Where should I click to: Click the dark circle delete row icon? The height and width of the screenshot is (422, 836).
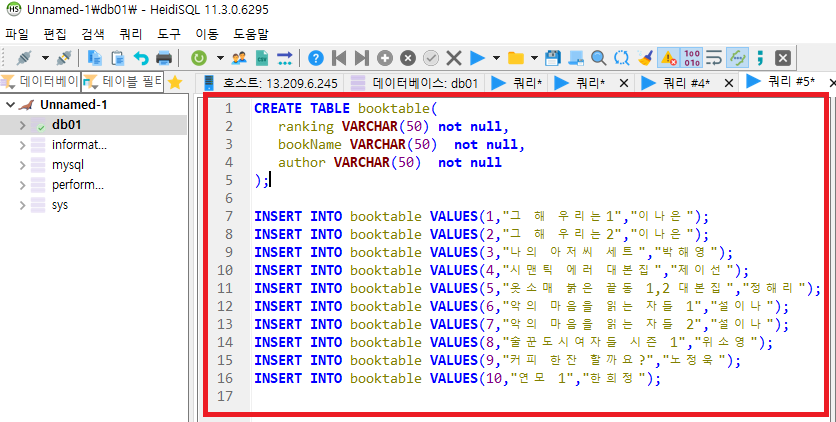pos(408,58)
